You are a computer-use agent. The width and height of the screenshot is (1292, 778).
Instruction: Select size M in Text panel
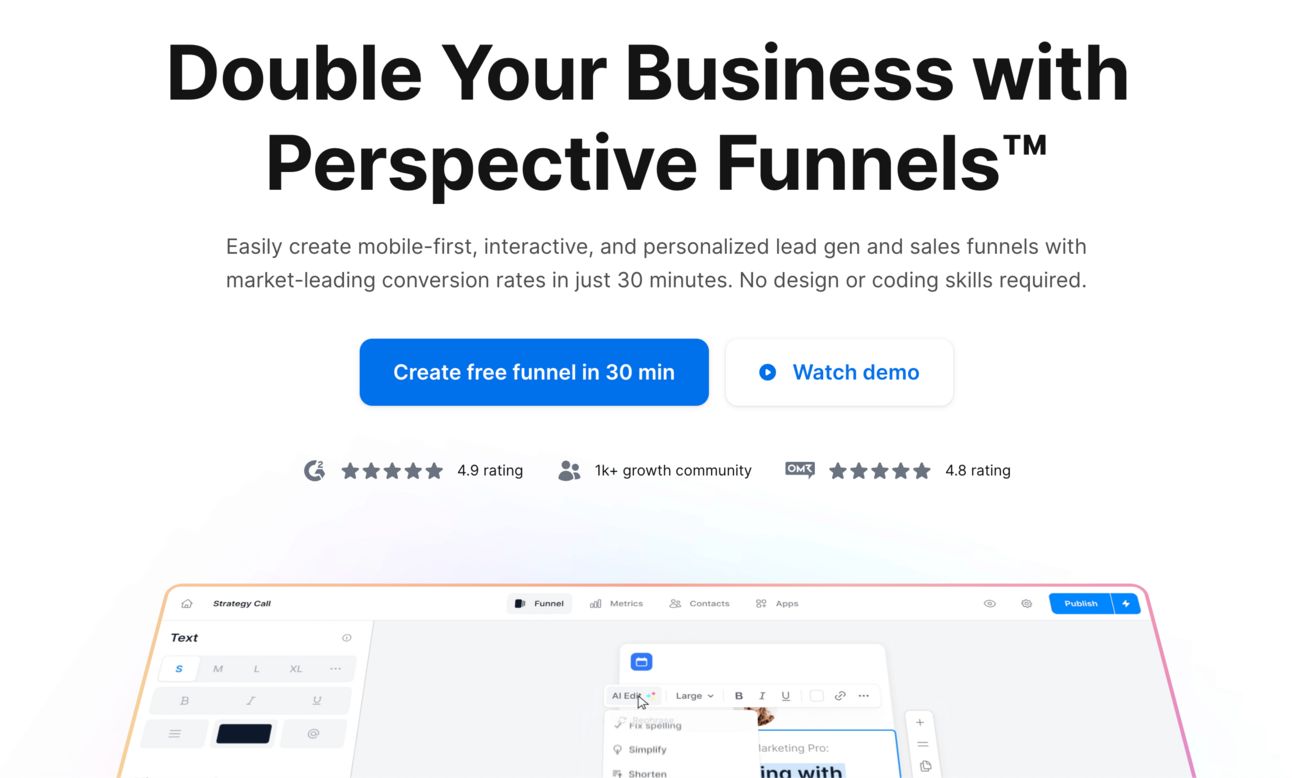(218, 669)
